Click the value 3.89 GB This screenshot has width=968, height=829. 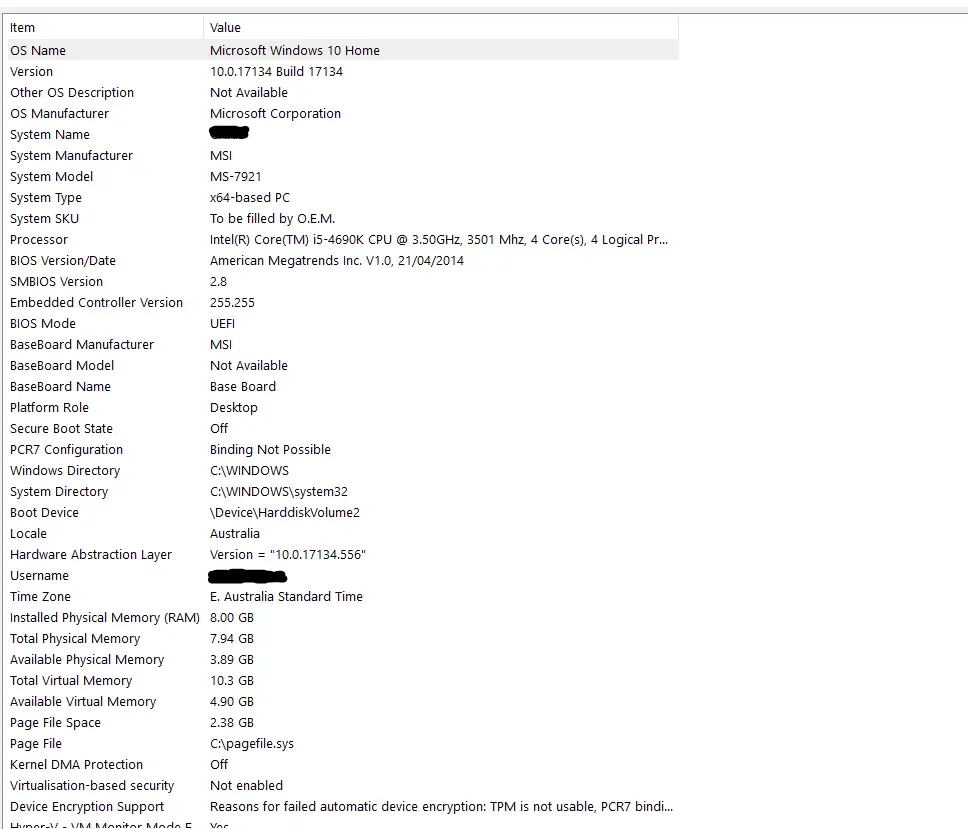(232, 659)
